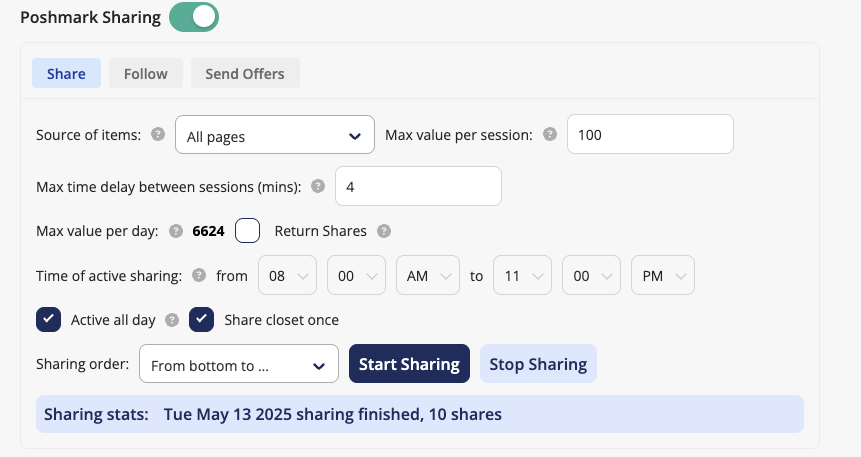Open the end time PM dropdown

point(662,276)
